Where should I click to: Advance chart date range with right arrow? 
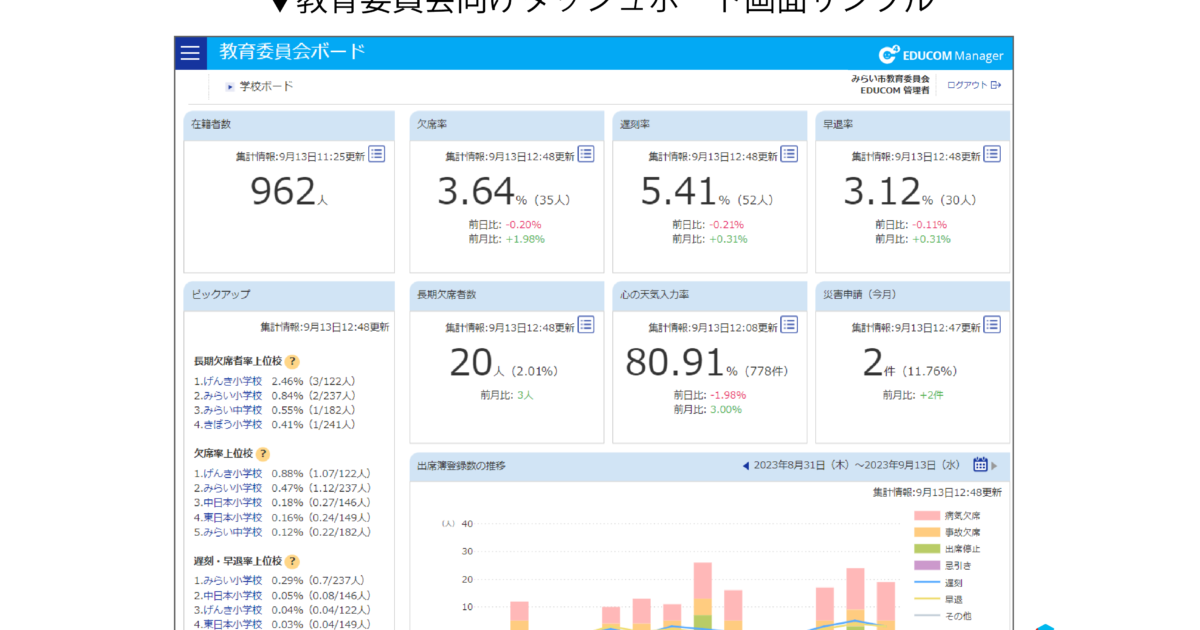(x=994, y=466)
